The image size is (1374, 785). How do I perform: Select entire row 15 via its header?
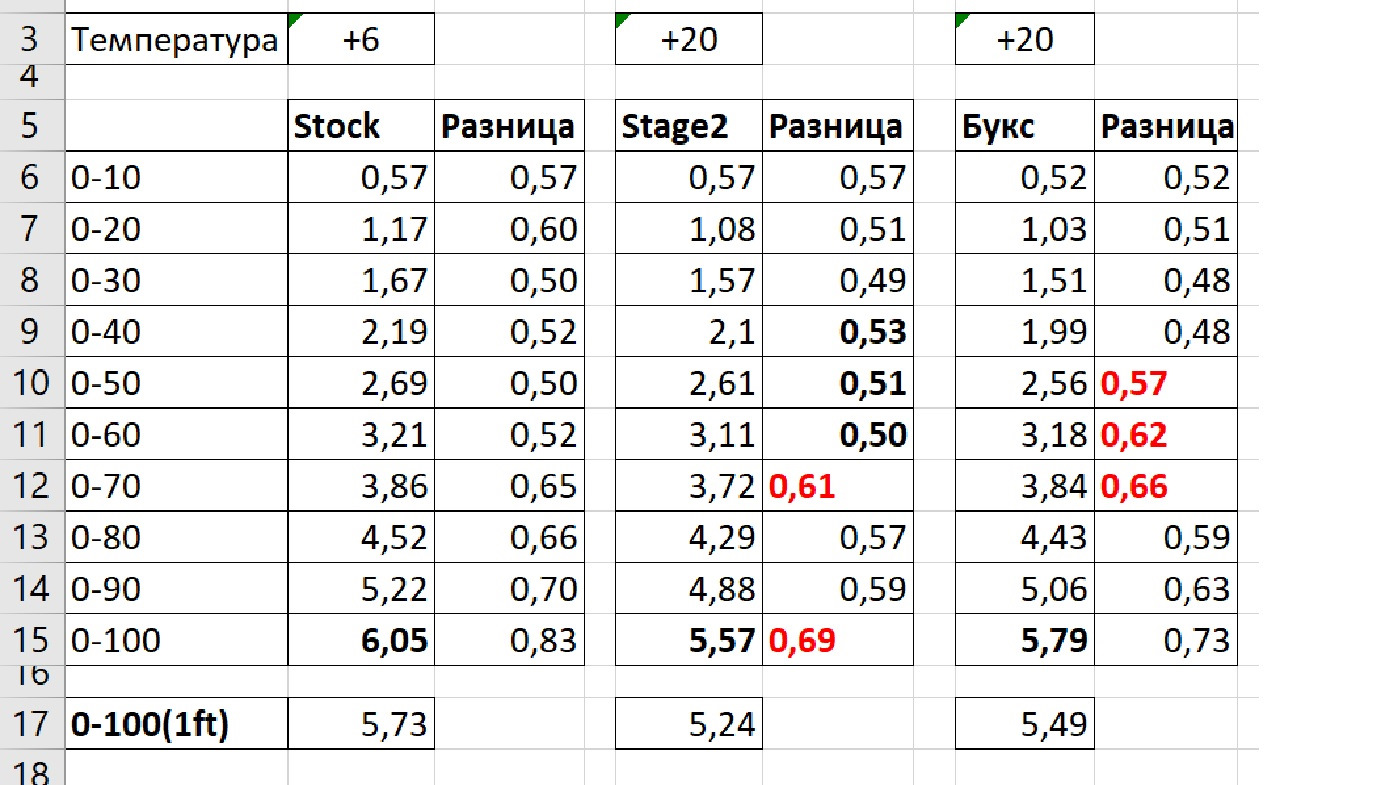pos(32,640)
